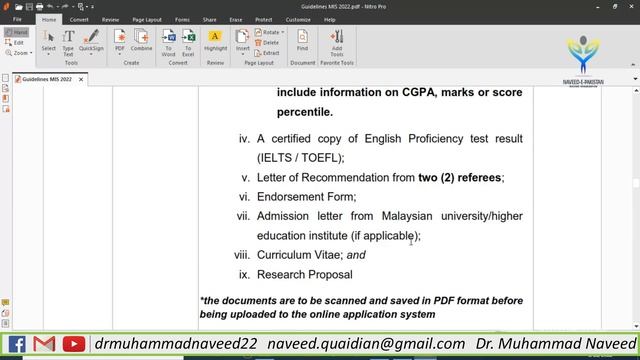
Task: Expand the Insert dropdown arrow
Action: coord(242,54)
